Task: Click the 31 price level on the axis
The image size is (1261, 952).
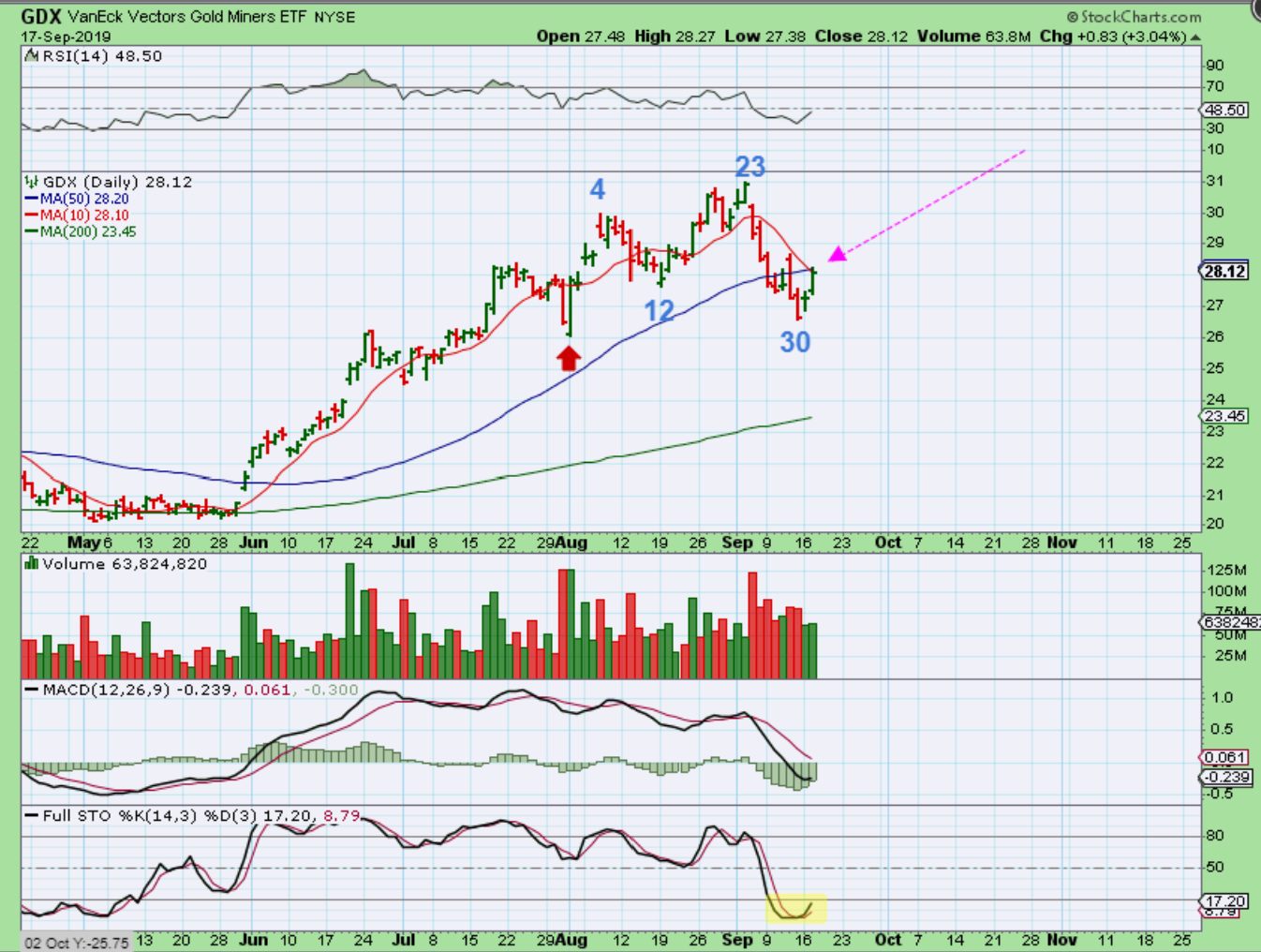Action: click(x=1215, y=181)
